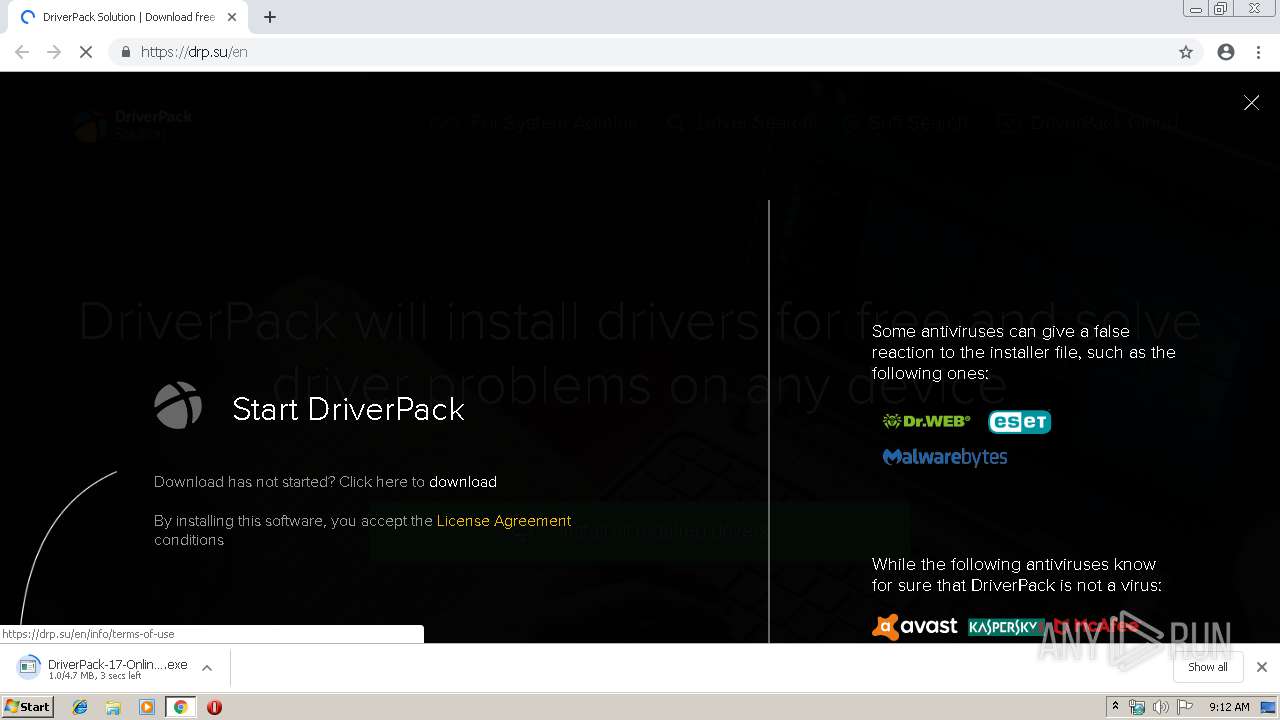Close the DriverPack Solution tab
Image resolution: width=1280 pixels, height=720 pixels.
click(232, 17)
